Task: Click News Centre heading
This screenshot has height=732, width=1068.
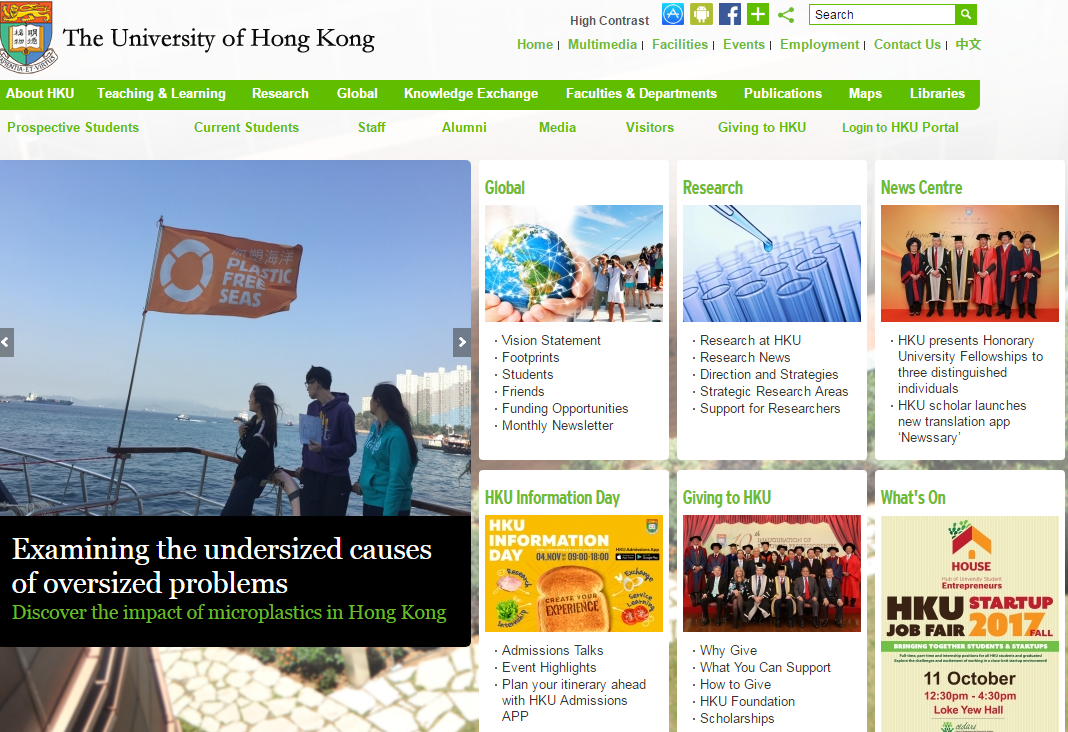Action: coord(921,187)
